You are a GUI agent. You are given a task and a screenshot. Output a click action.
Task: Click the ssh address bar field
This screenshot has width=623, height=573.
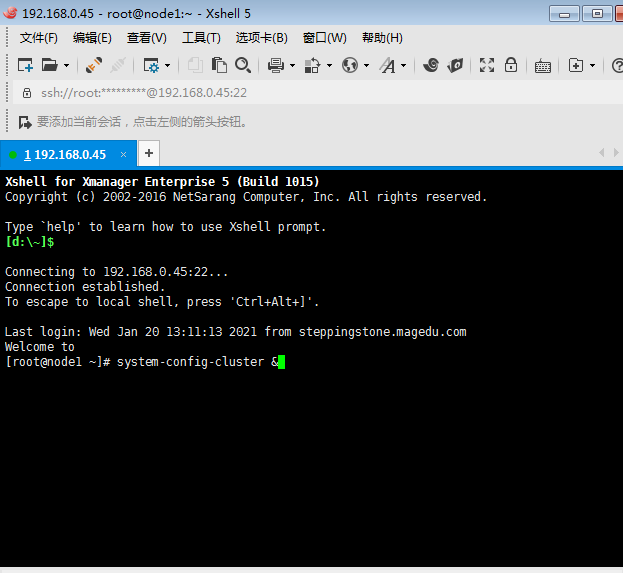click(x=318, y=93)
